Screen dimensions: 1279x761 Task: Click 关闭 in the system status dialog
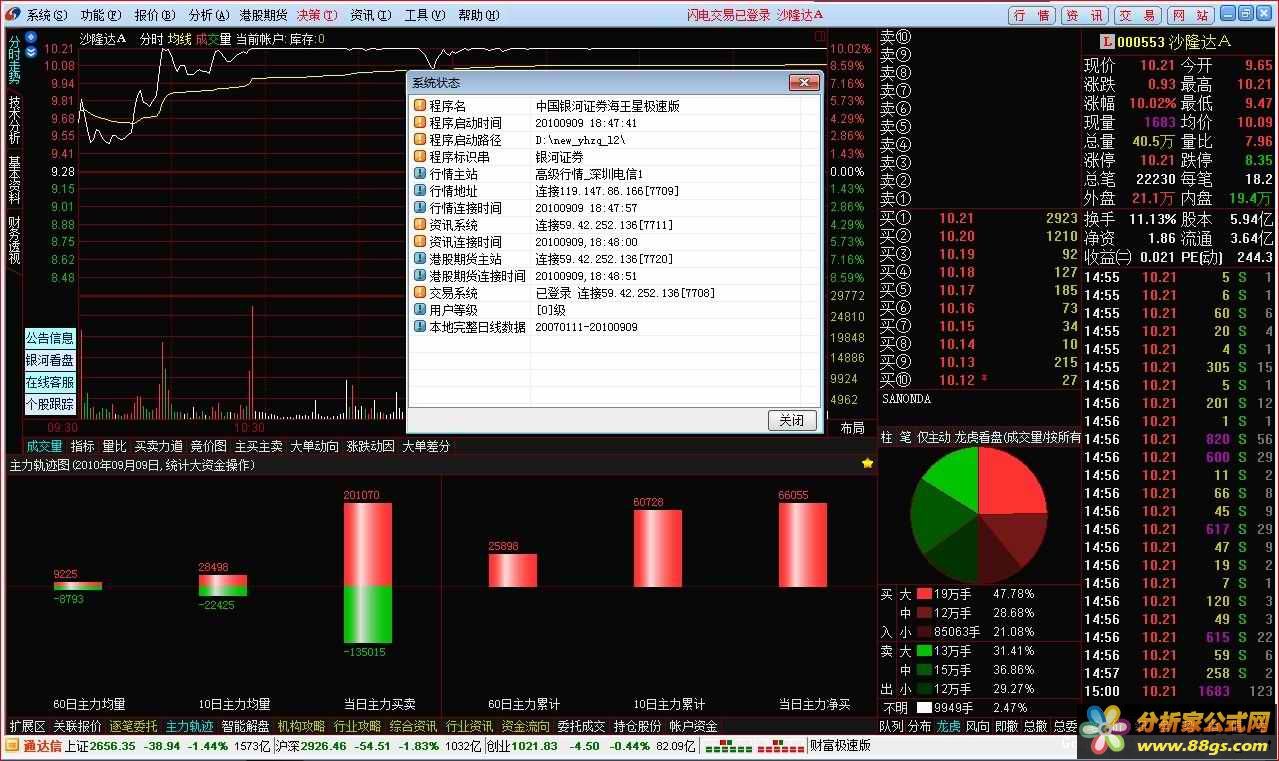pos(792,420)
